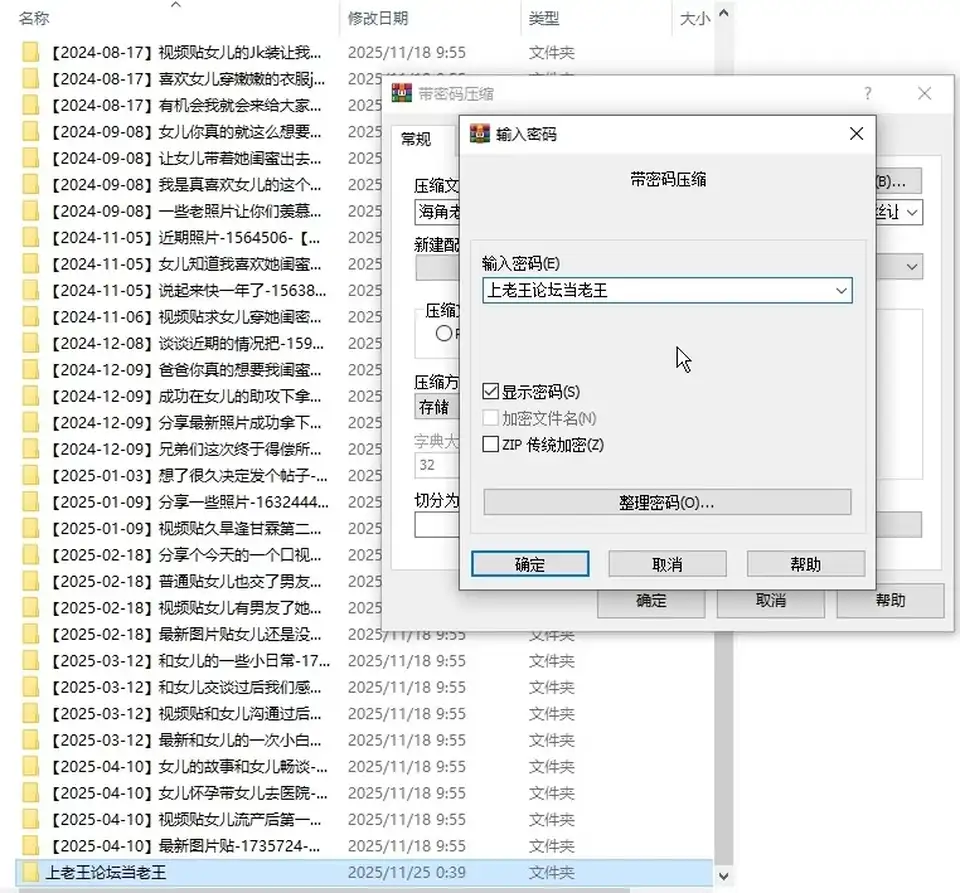Click the greyed 加密文件名(N) checkbox
This screenshot has width=960, height=893.
(x=490, y=418)
